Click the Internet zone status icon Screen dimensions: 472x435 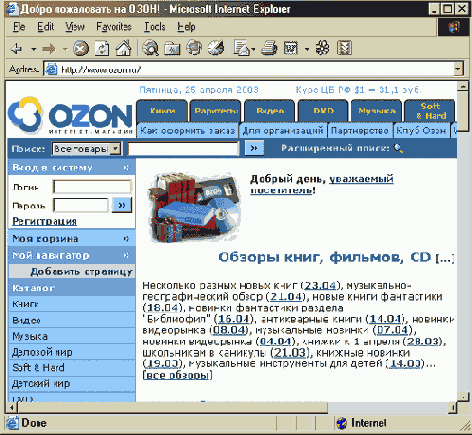pyautogui.click(x=342, y=423)
